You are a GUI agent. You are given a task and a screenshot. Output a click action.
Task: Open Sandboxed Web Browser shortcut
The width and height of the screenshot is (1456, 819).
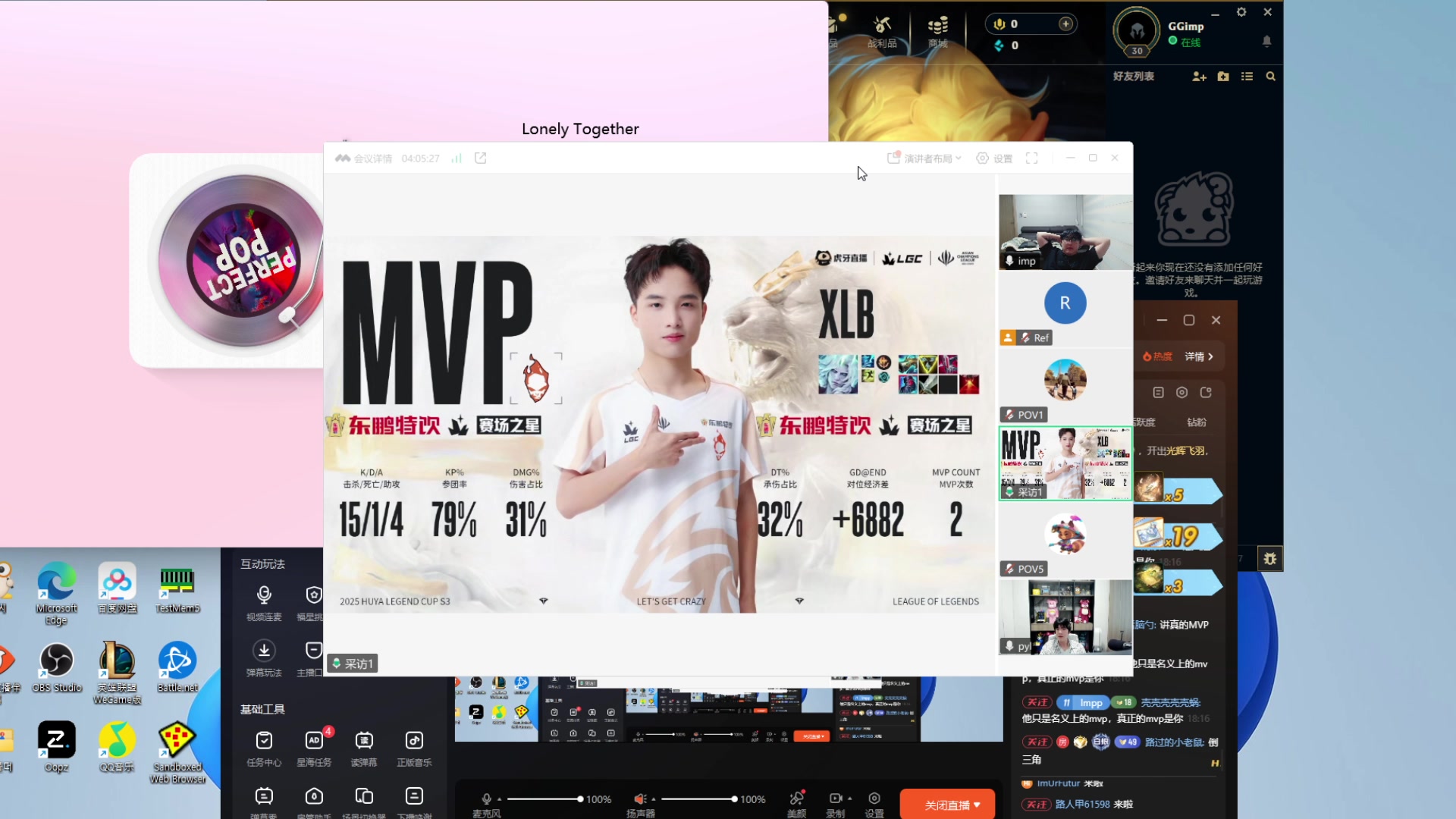coord(177,752)
